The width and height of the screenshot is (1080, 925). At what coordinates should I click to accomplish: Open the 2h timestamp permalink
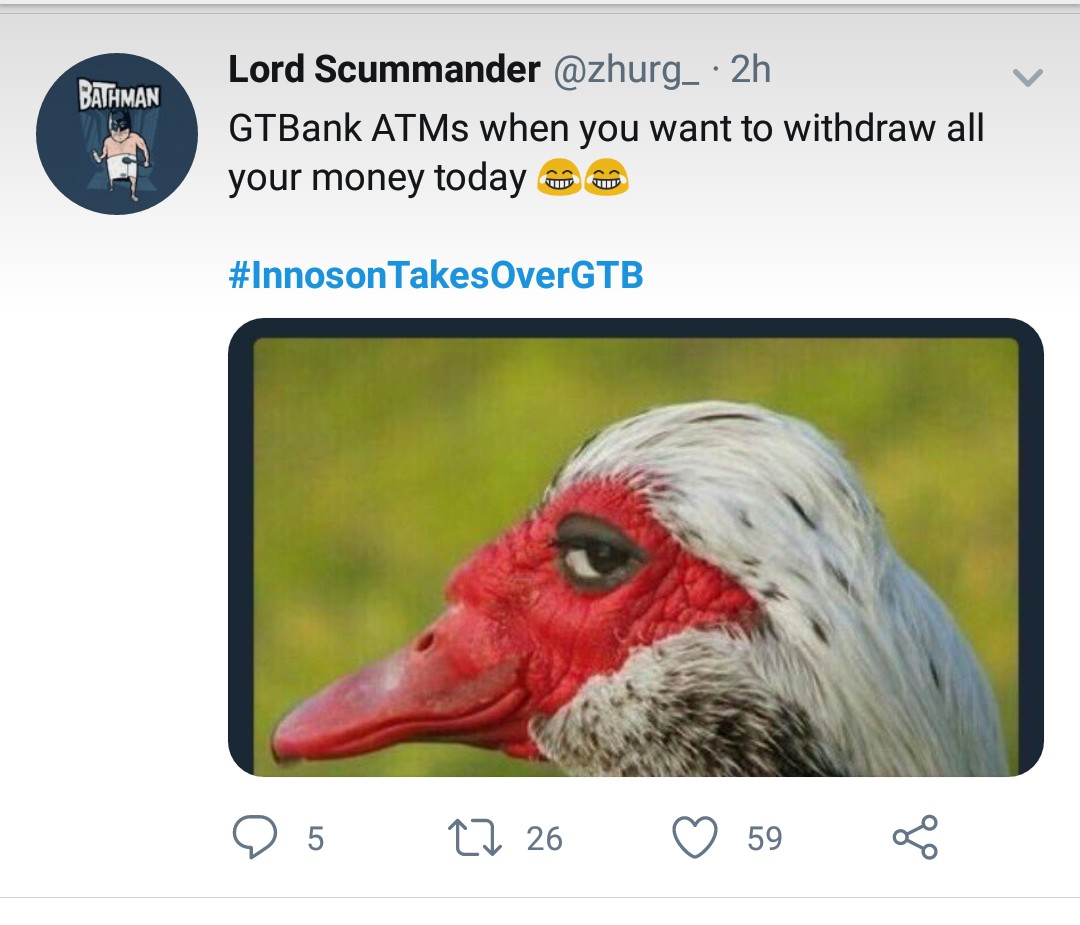pyautogui.click(x=750, y=70)
